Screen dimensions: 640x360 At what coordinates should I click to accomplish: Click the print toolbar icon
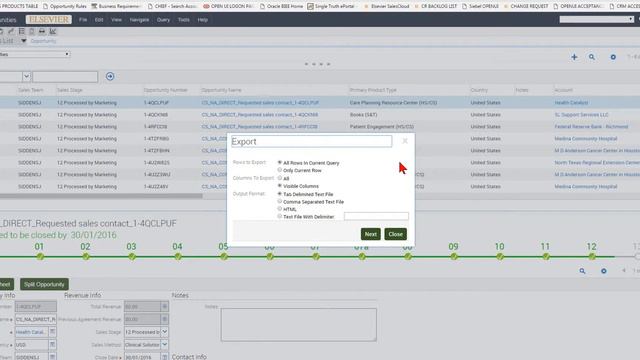[42, 31]
